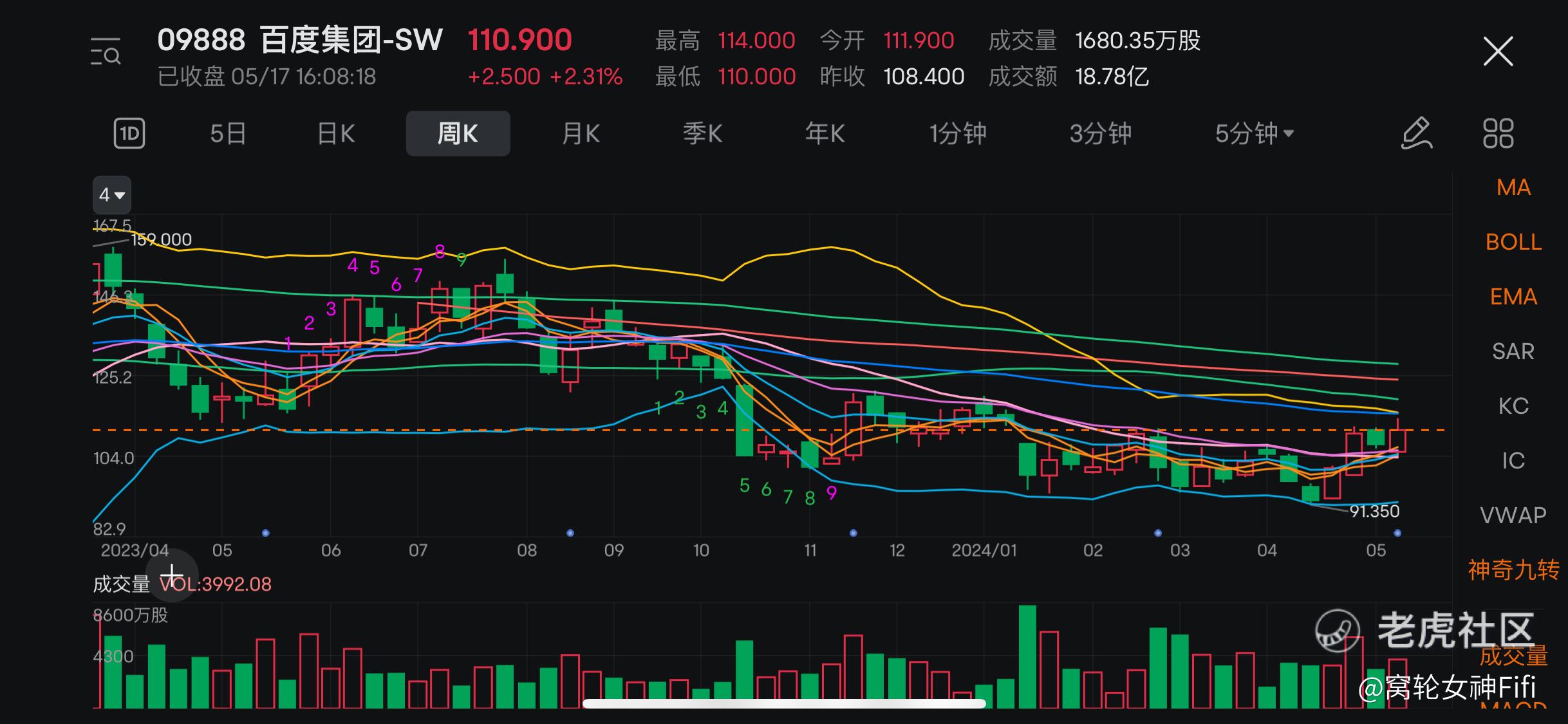Screen dimensions: 1568x724
Task: Tap the tallest green volume bar
Action: click(x=1027, y=656)
